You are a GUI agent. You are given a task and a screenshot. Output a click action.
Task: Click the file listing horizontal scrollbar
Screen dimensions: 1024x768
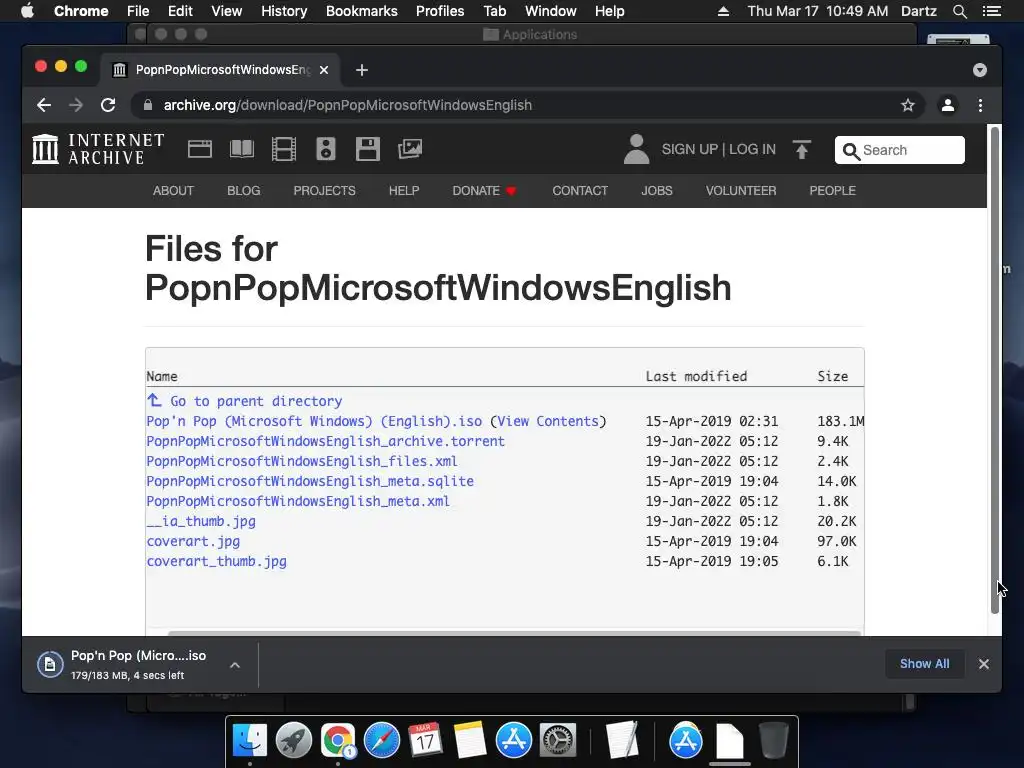click(515, 633)
